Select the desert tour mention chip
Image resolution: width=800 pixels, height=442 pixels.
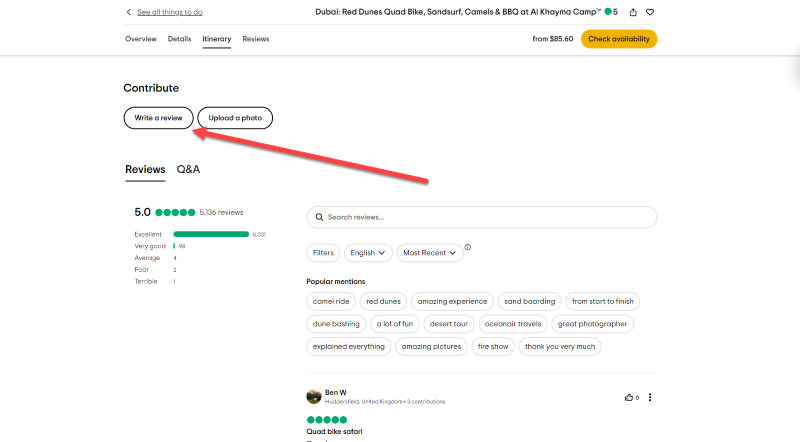coord(449,324)
